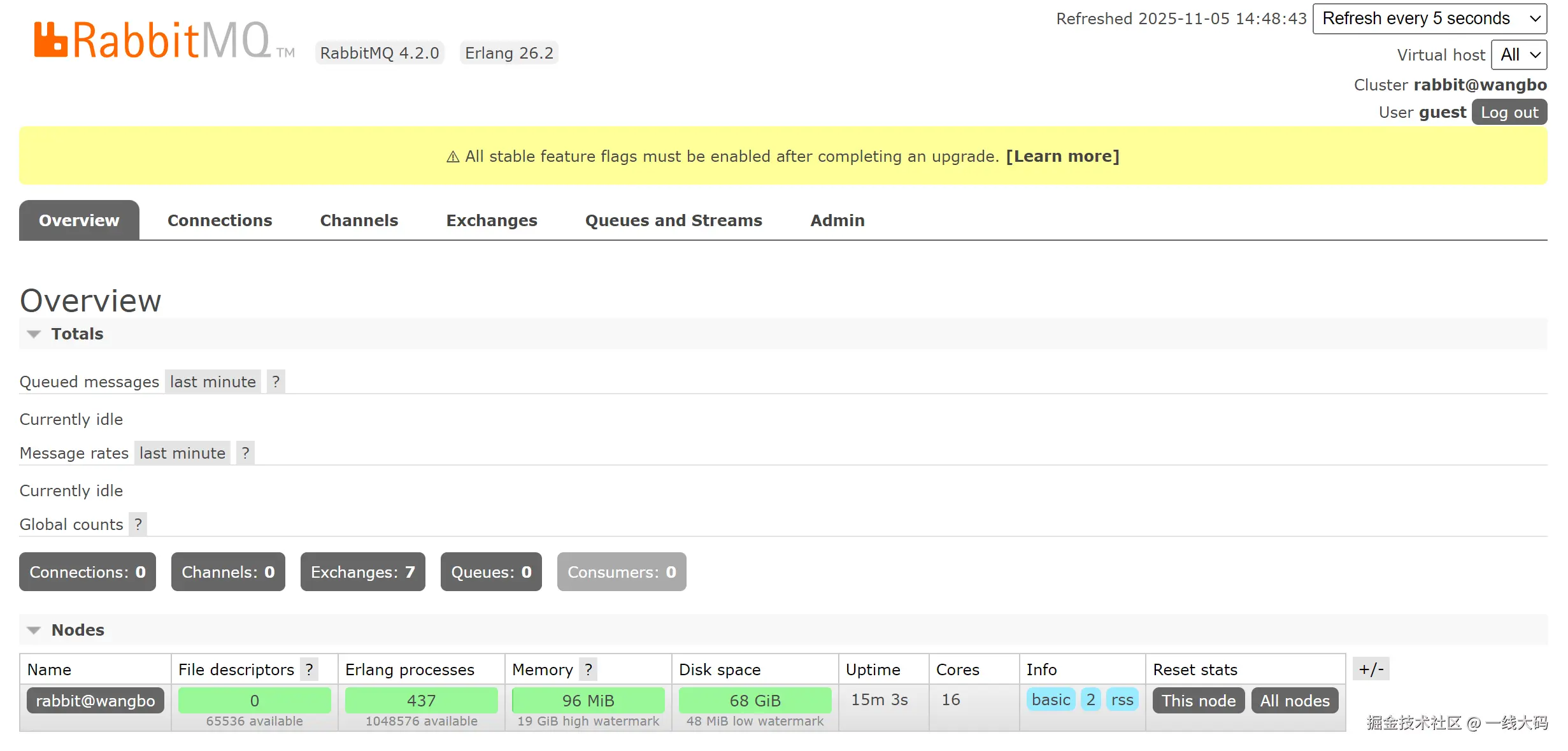Viewport: 1568px width, 751px height.
Task: Open the Learn more link in banner
Action: tap(1062, 156)
